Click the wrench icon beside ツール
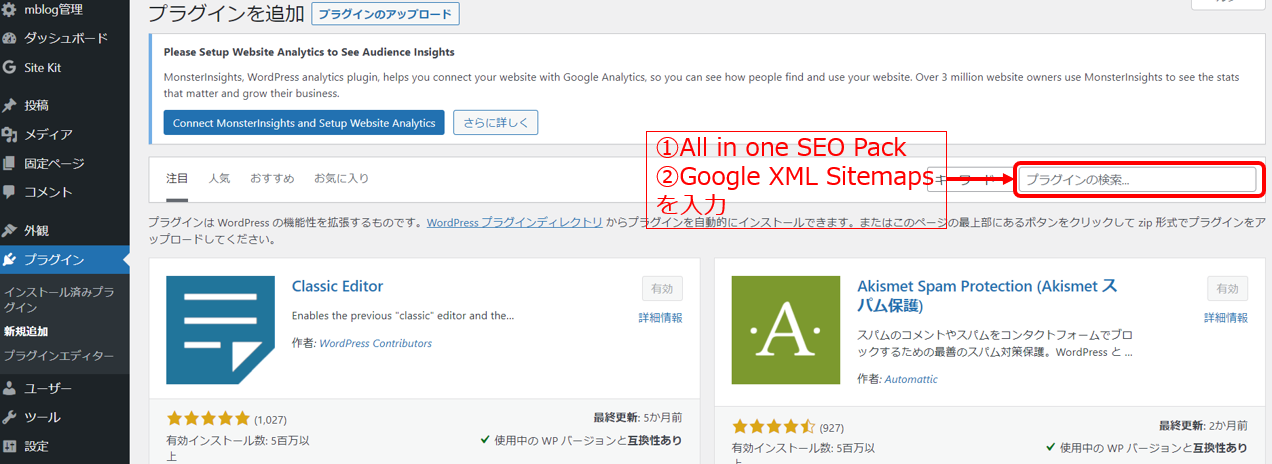 click(x=10, y=417)
